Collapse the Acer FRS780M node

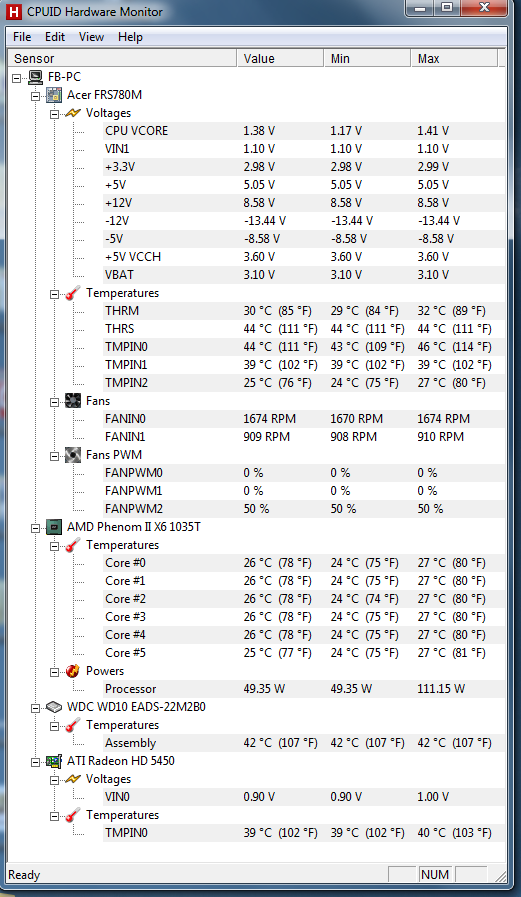point(37,95)
